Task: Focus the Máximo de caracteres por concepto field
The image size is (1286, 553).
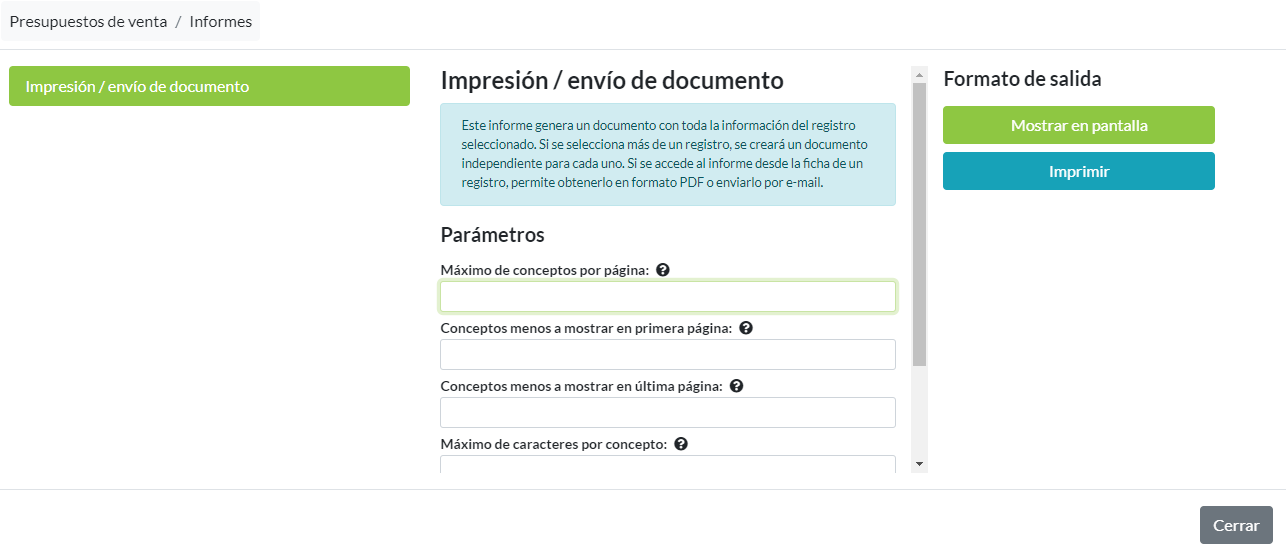Action: (667, 463)
